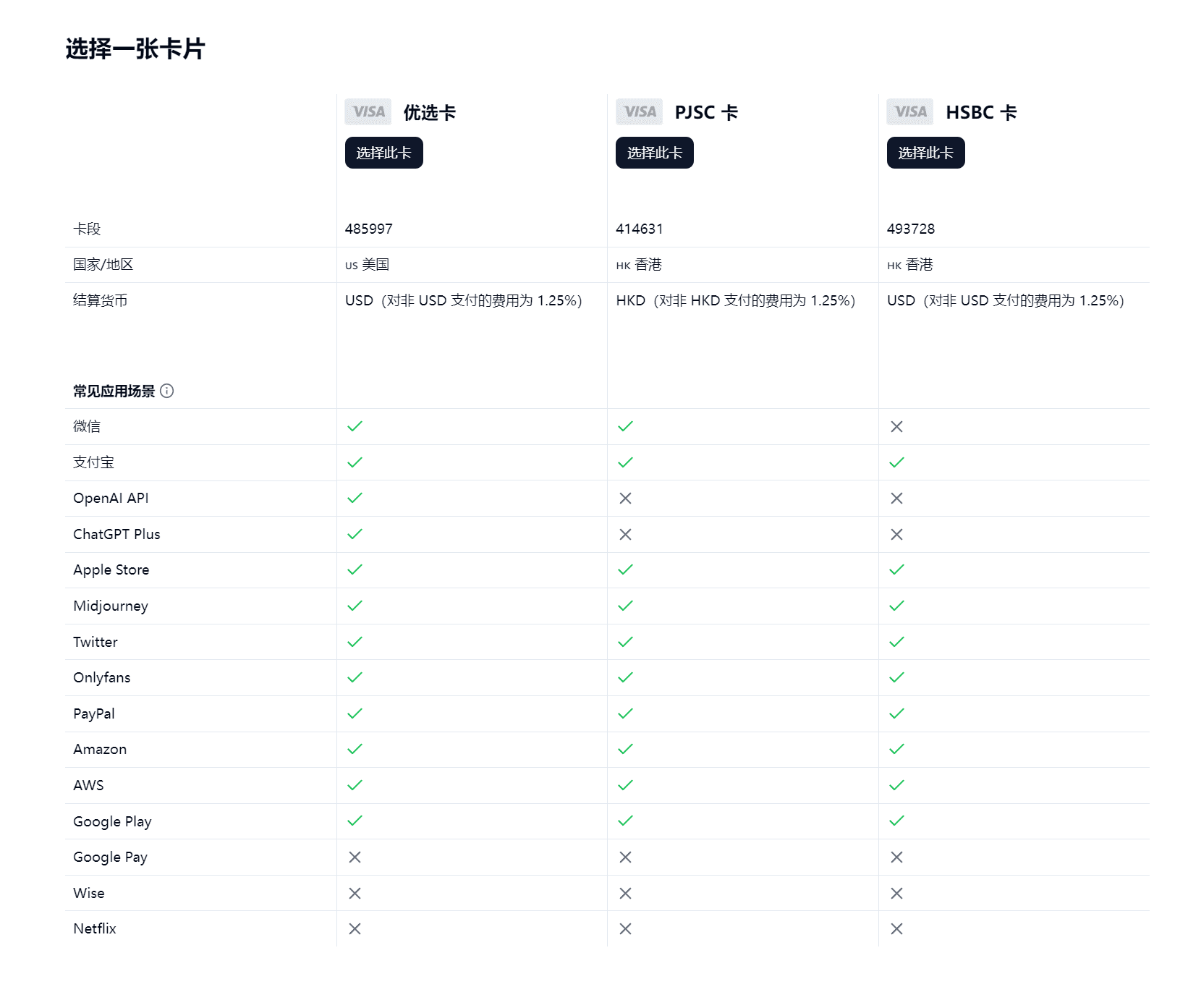
Task: Click the X mark for Google Pay on PJSC 卡
Action: [625, 857]
